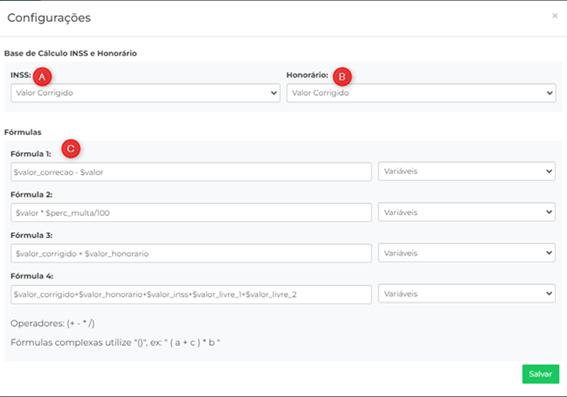Click into the Fórmula 1 input field
The height and width of the screenshot is (397, 567).
(x=191, y=172)
